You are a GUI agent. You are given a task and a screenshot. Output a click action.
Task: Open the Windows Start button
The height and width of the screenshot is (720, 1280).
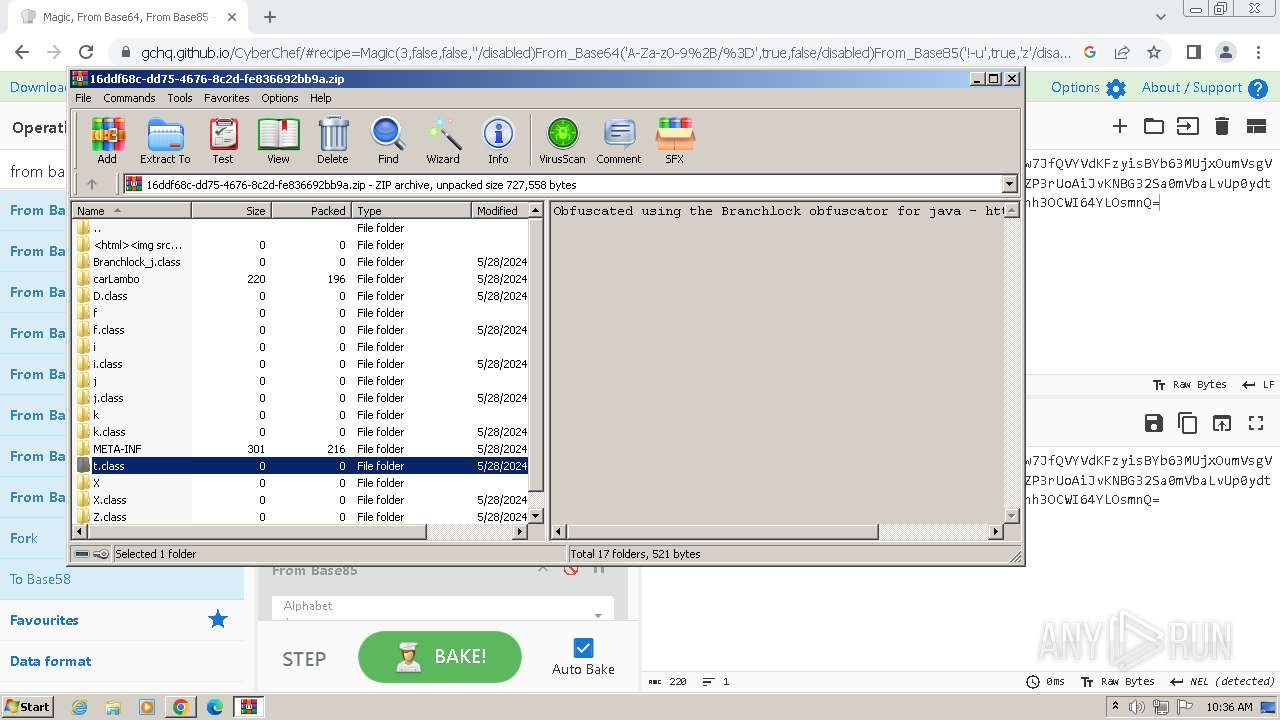(x=27, y=706)
